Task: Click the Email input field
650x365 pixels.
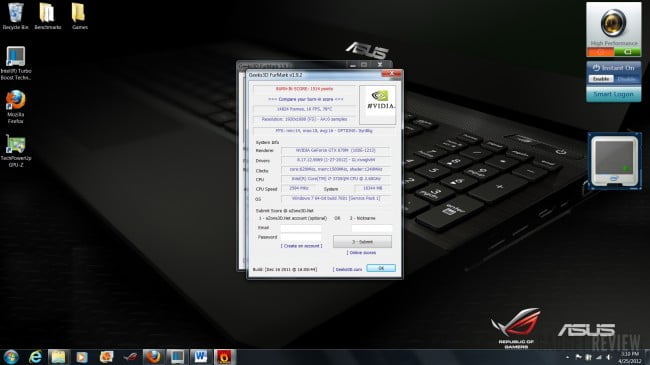Action: coord(301,228)
